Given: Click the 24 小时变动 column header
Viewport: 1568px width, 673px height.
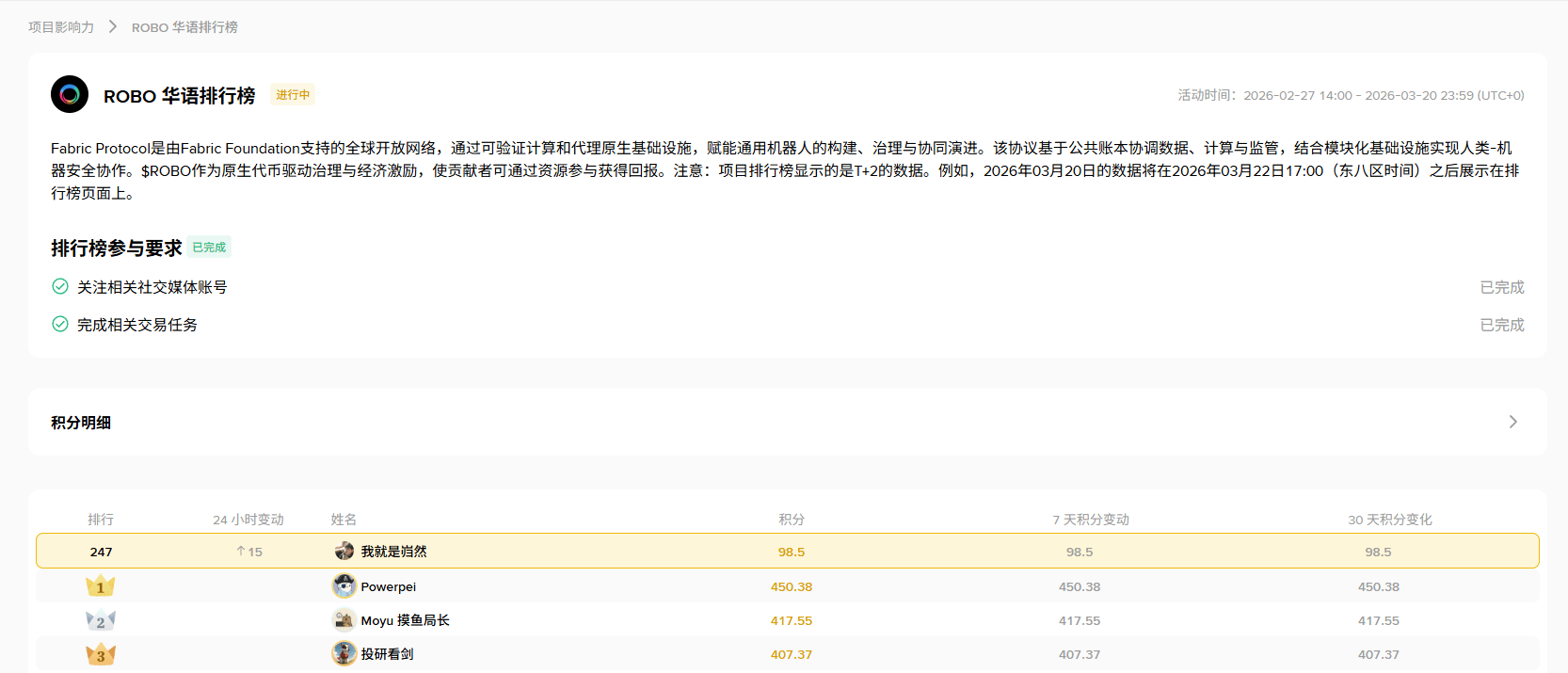Looking at the screenshot, I should 248,520.
